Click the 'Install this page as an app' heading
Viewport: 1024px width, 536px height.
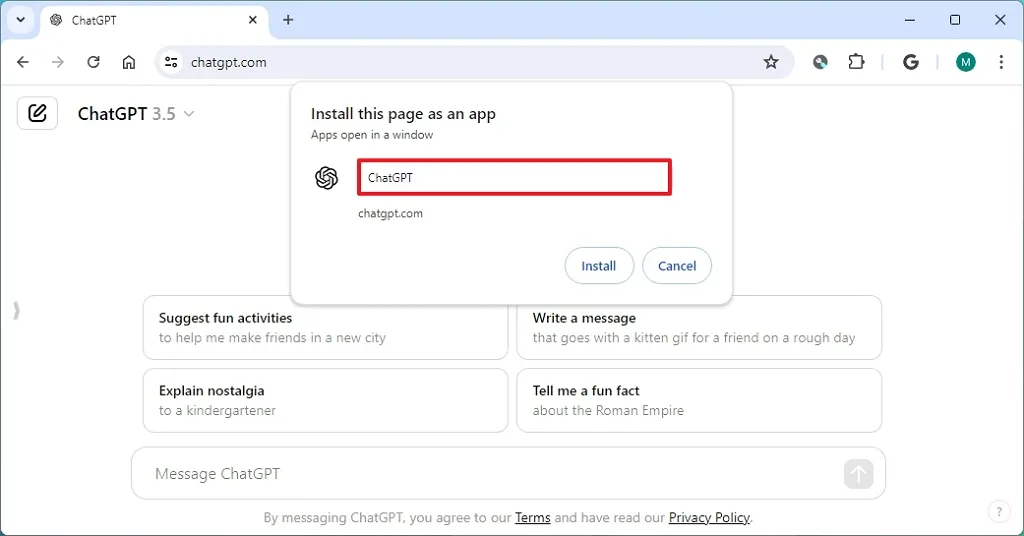coord(403,114)
